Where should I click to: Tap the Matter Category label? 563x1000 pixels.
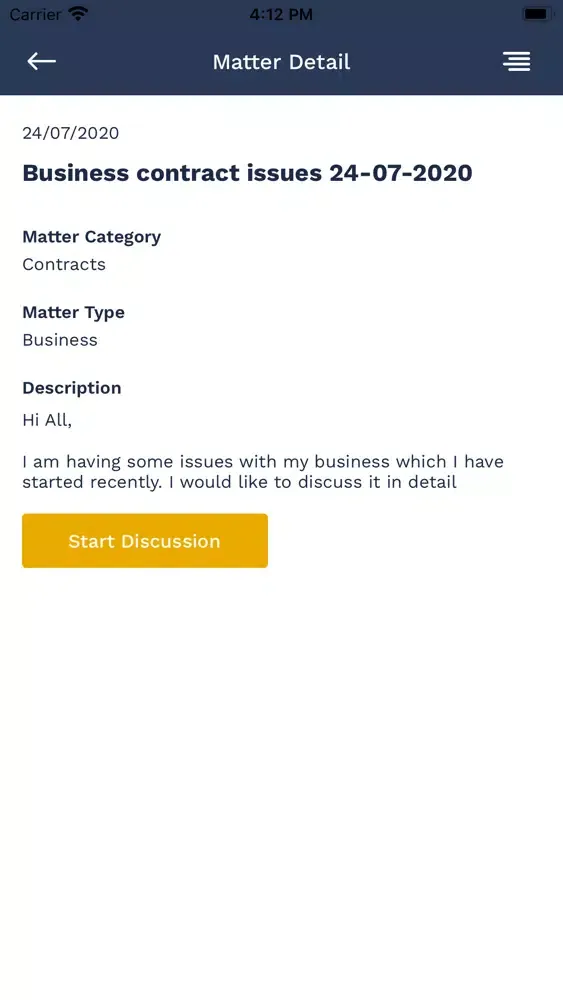pyautogui.click(x=92, y=237)
